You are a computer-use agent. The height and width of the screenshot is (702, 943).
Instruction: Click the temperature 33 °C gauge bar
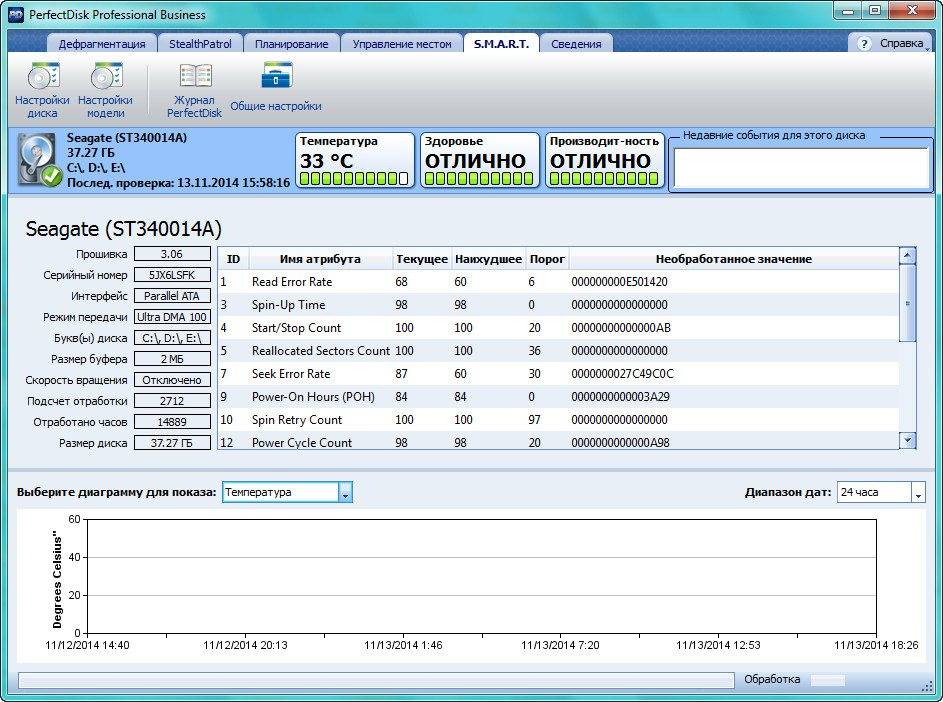coord(354,179)
